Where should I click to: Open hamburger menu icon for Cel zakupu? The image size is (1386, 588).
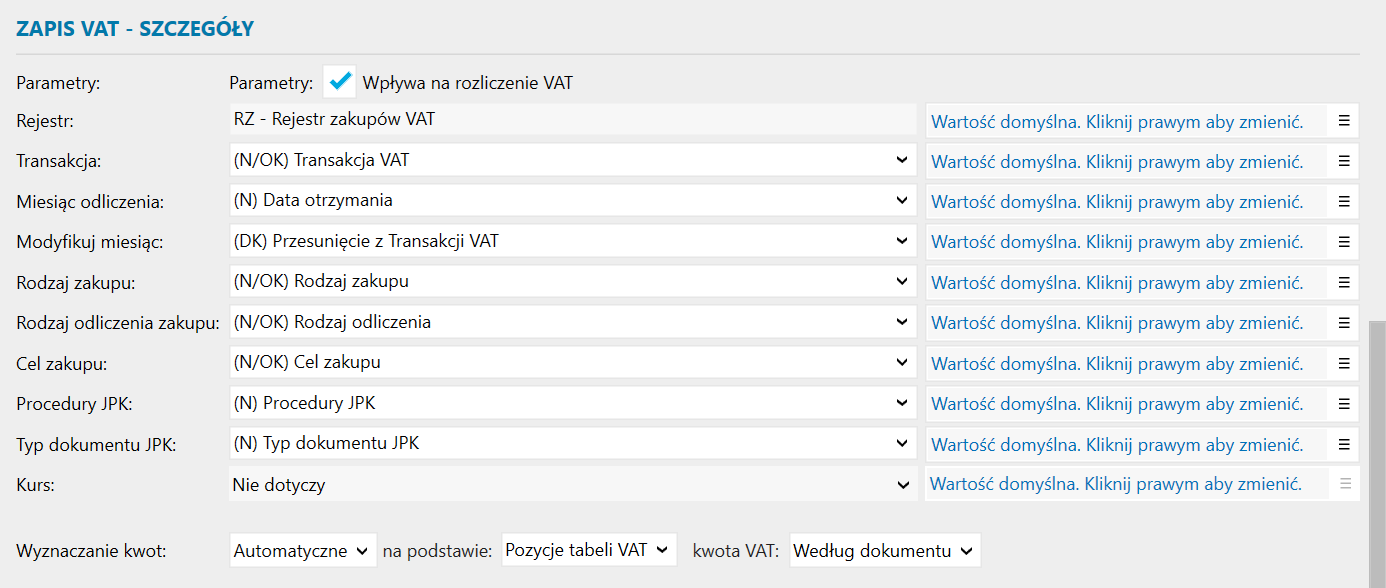(1344, 363)
